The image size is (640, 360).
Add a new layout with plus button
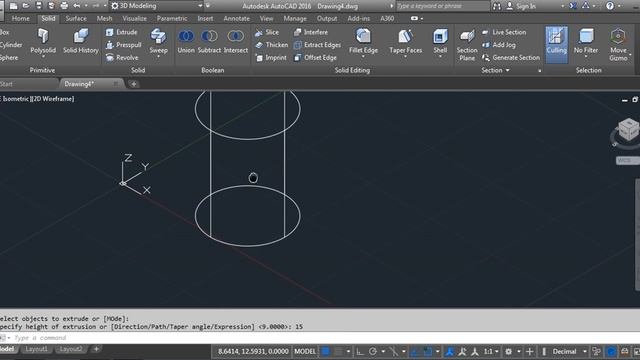pyautogui.click(x=96, y=349)
